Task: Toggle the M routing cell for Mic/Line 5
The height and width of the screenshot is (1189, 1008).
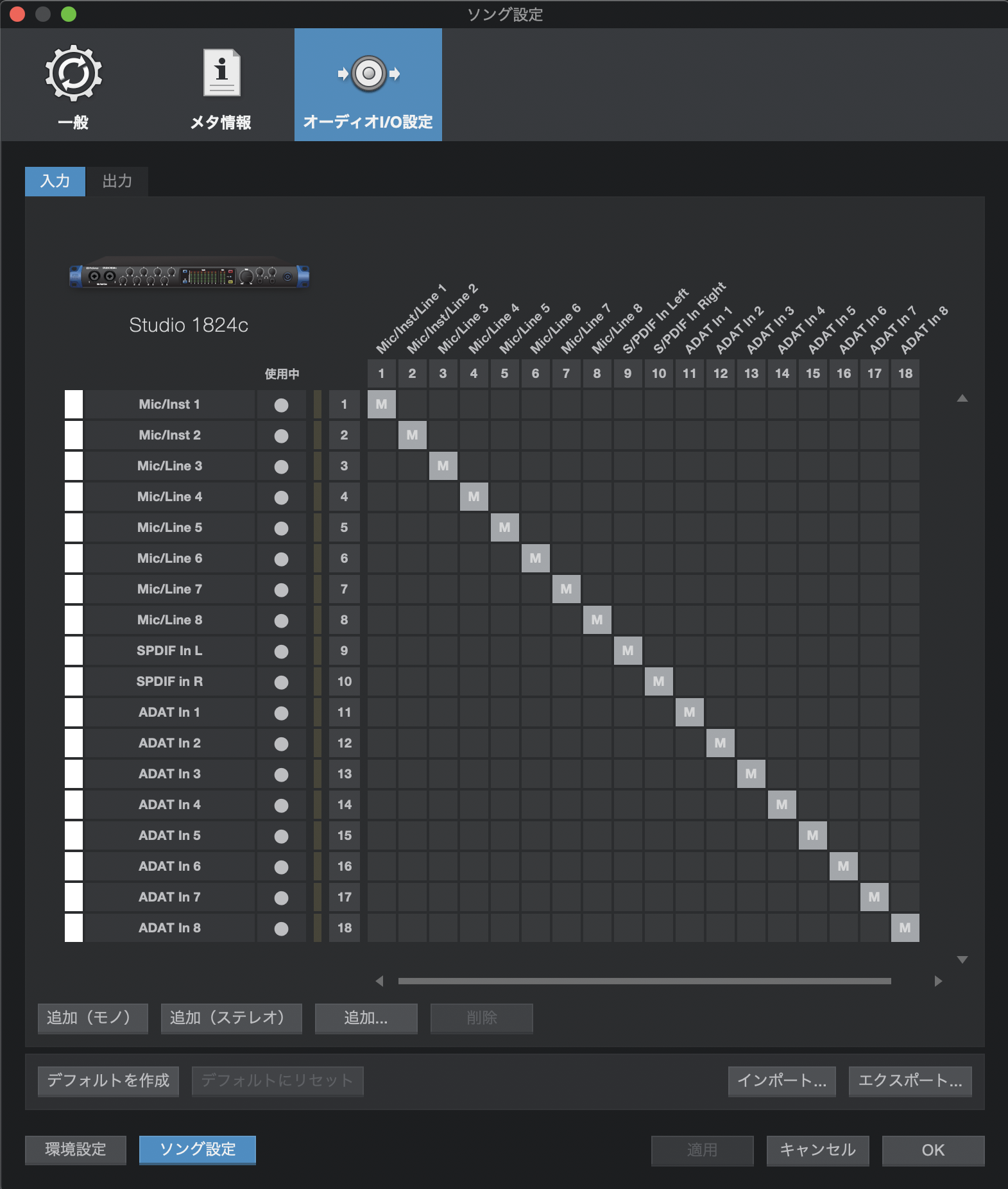Action: [505, 527]
